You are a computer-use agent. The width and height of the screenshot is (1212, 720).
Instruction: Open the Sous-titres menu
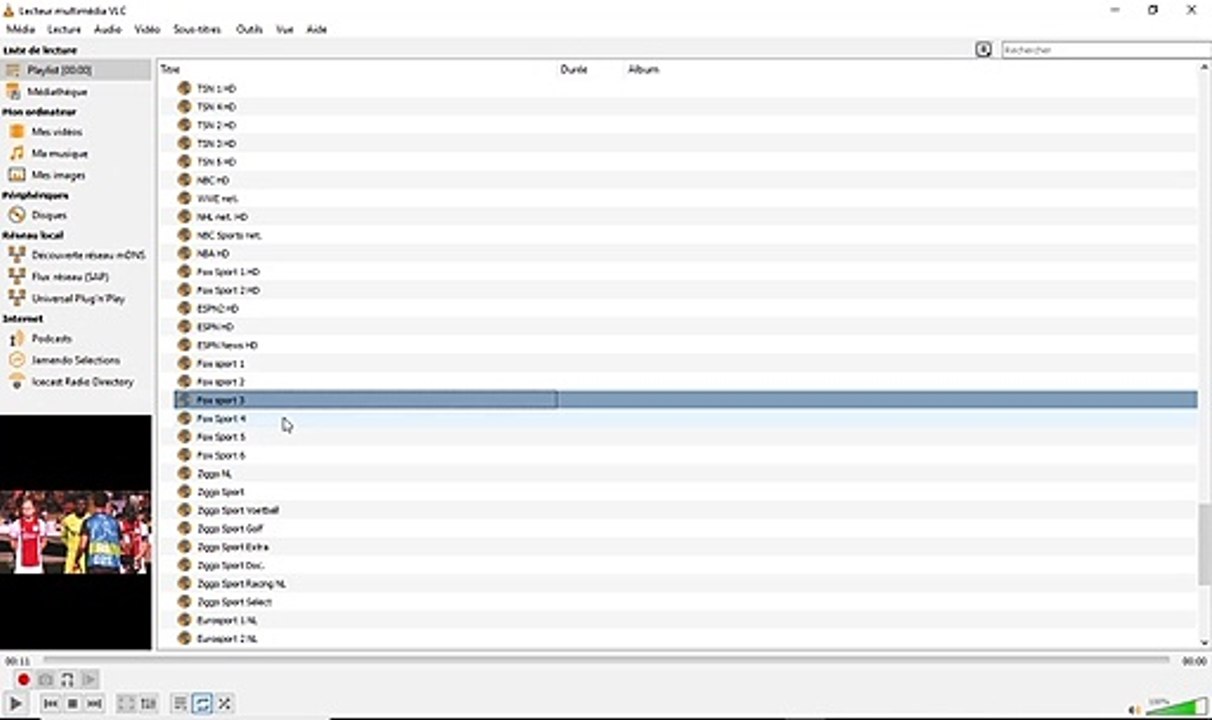pyautogui.click(x=197, y=29)
